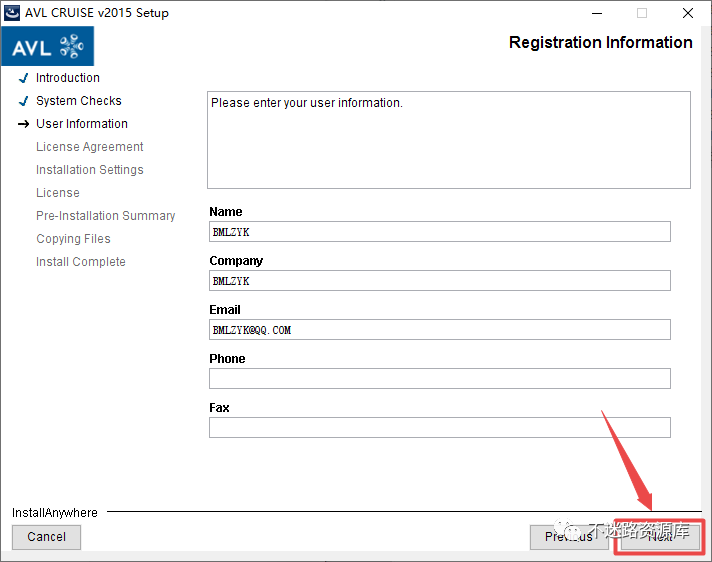712x562 pixels.
Task: Click the Registration Information heading
Action: tap(600, 43)
